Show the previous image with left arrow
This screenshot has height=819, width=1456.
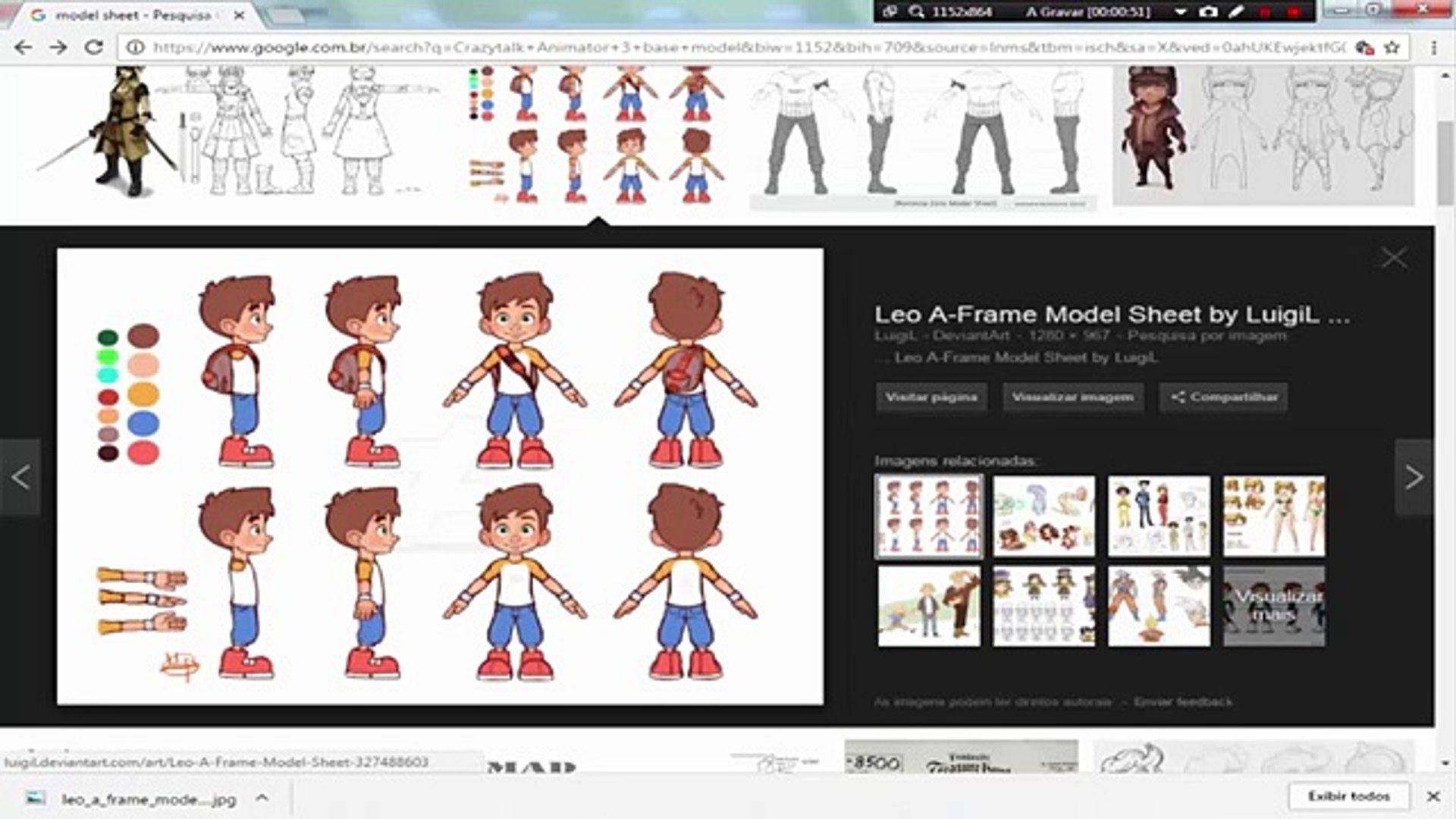[20, 477]
